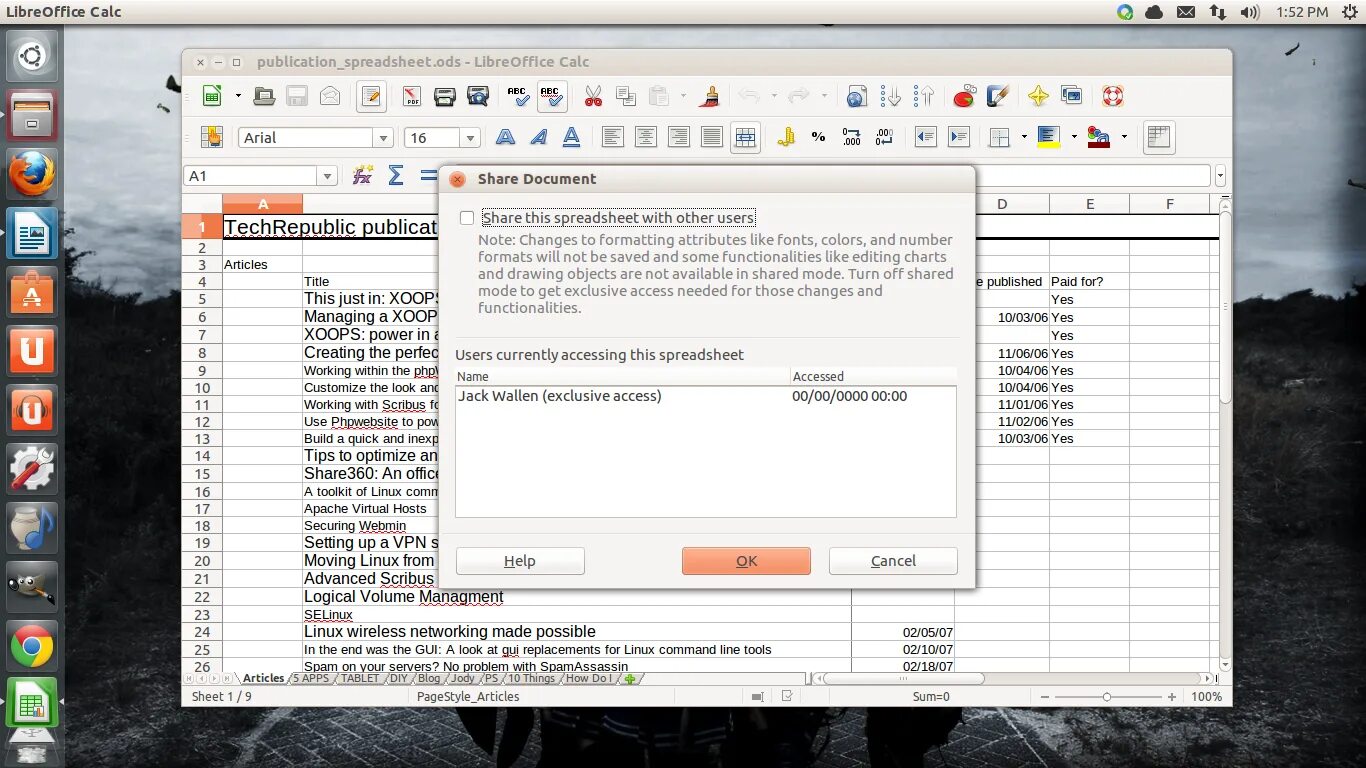
Task: Open Page Preview icon
Action: click(x=479, y=96)
